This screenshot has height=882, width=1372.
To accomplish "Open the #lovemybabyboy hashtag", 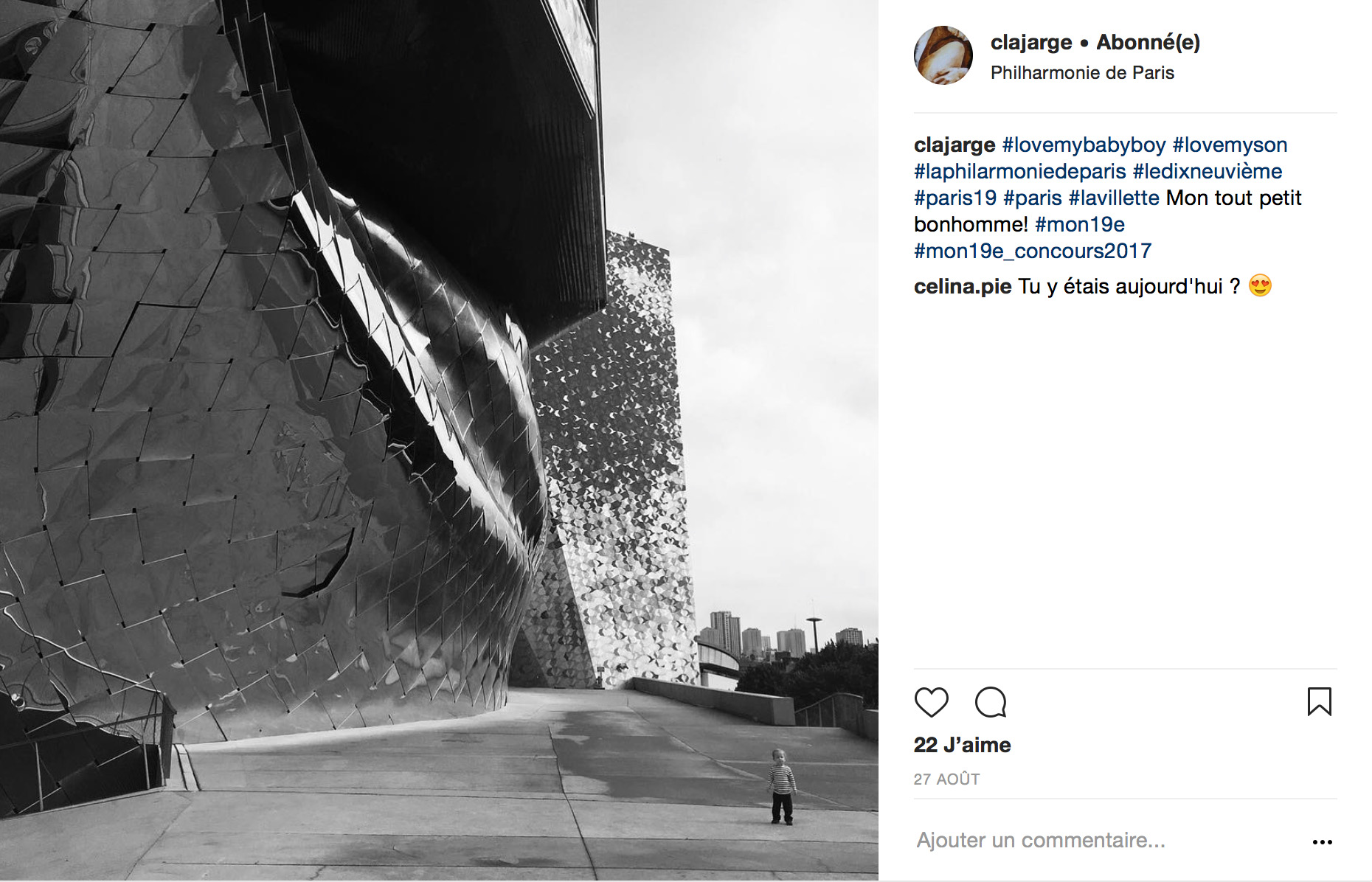I will (1084, 145).
